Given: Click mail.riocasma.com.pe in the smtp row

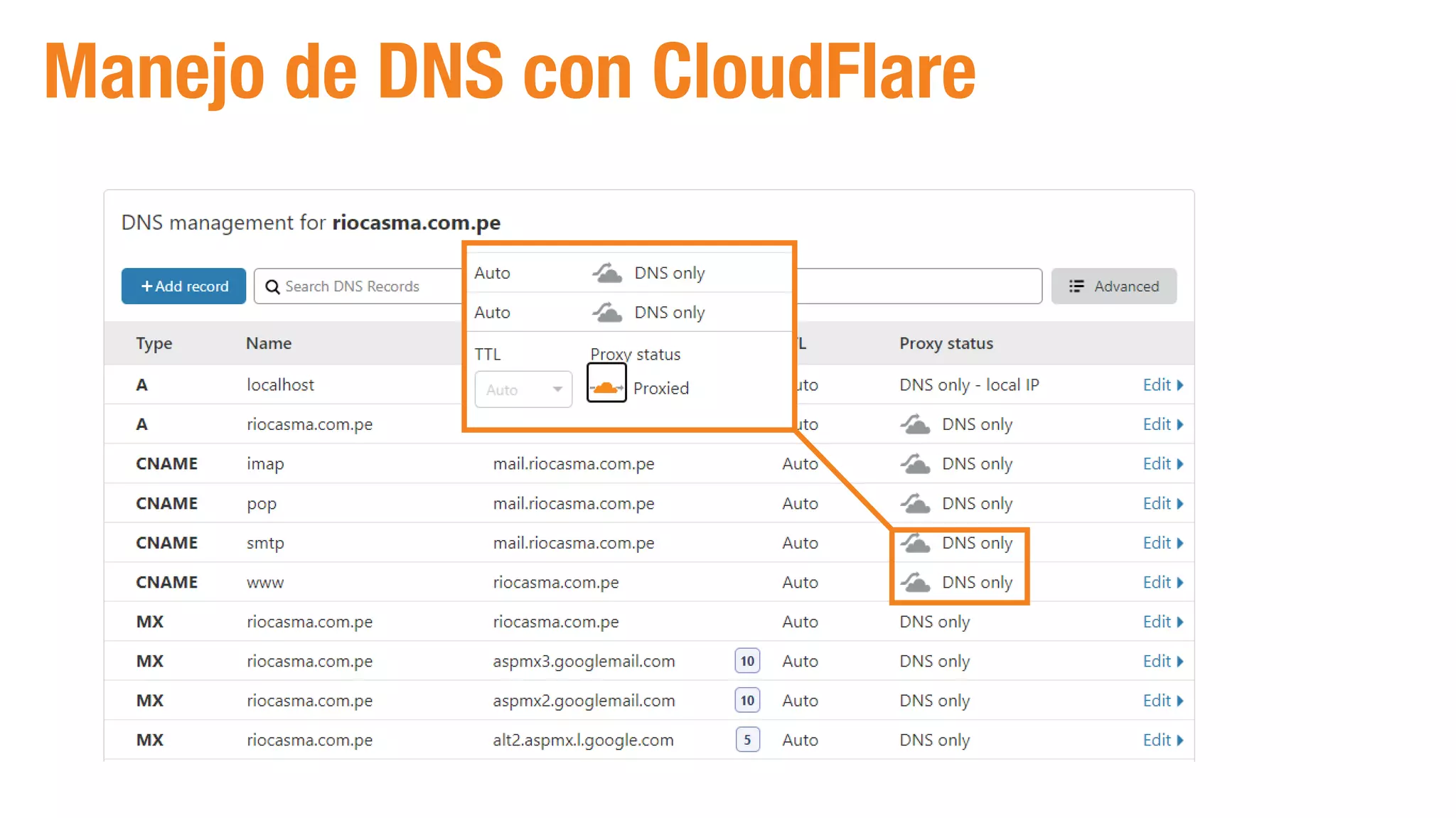Looking at the screenshot, I should (x=574, y=543).
